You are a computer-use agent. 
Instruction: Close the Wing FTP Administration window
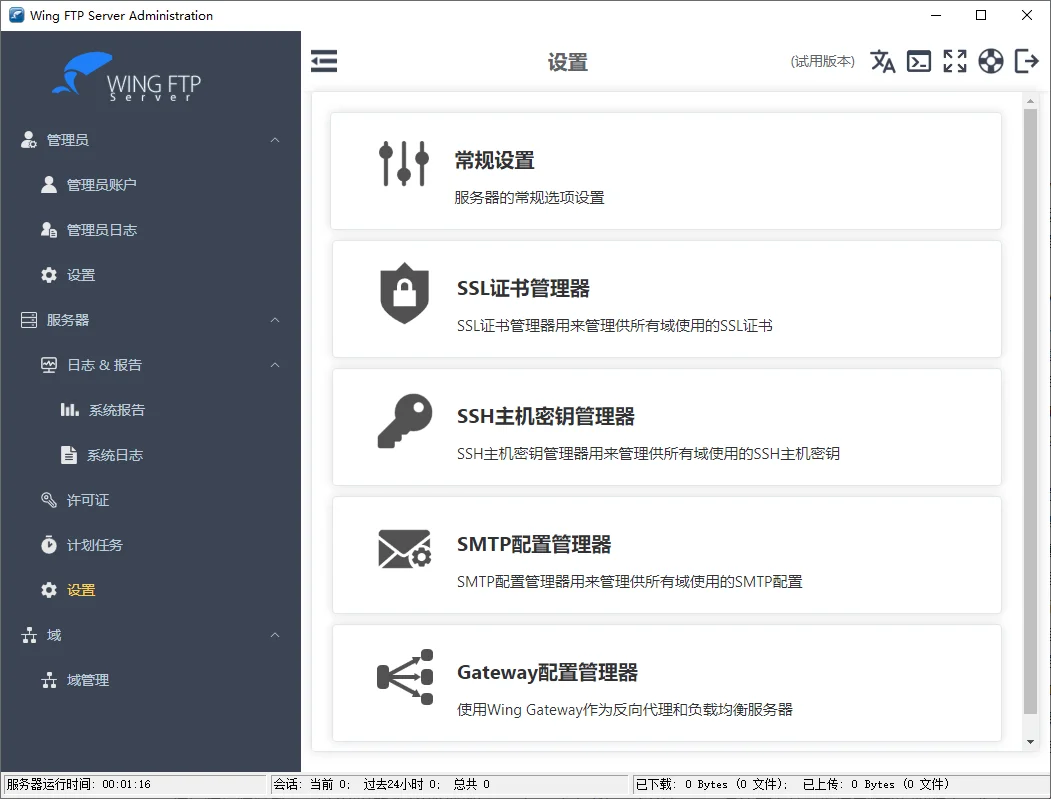tap(1027, 15)
